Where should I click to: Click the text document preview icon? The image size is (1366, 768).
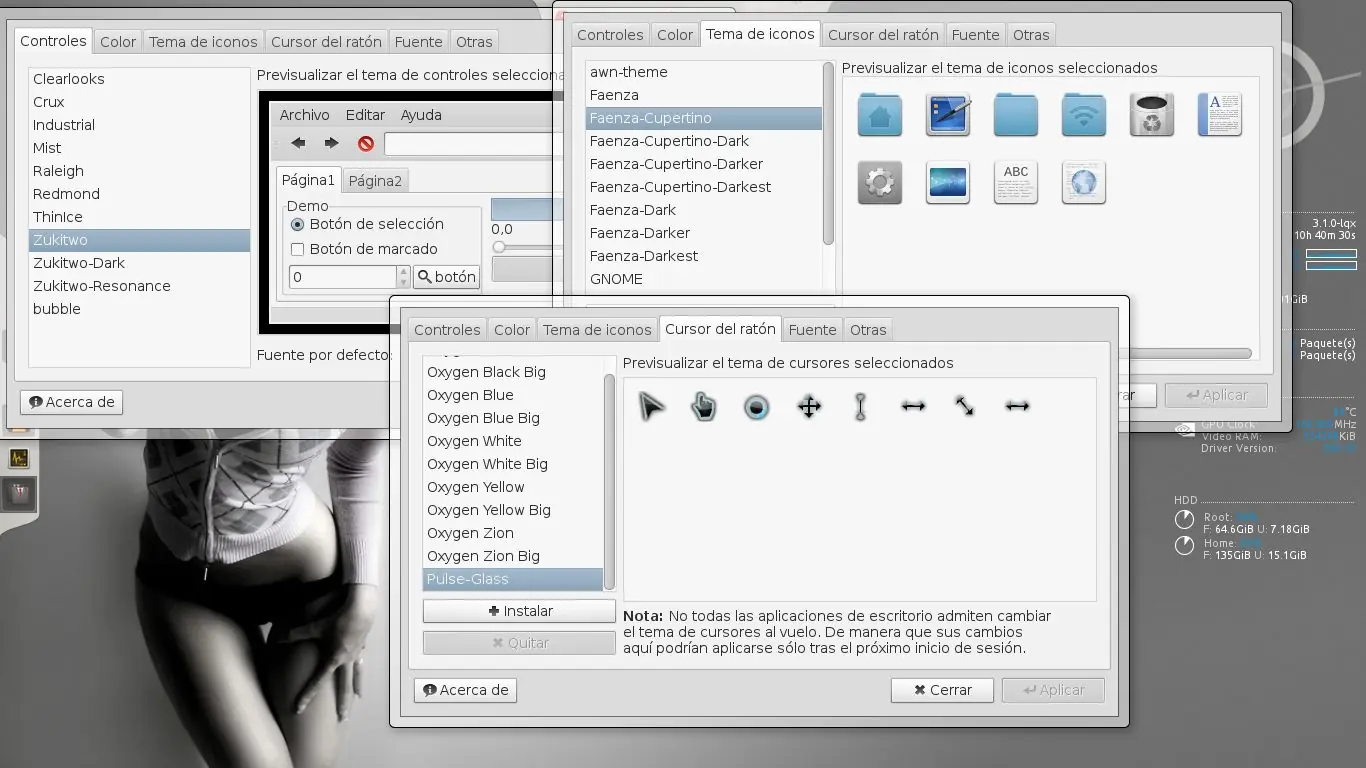1220,115
